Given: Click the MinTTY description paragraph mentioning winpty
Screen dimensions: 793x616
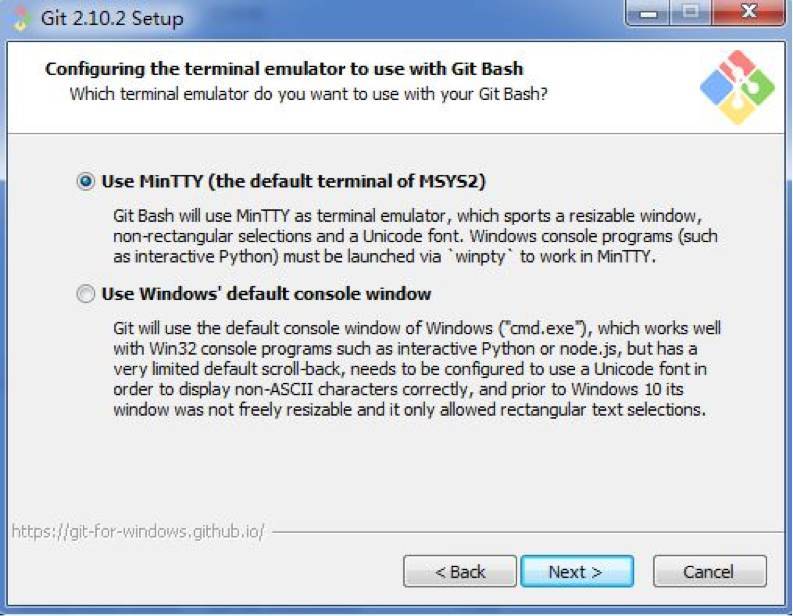Looking at the screenshot, I should 415,236.
